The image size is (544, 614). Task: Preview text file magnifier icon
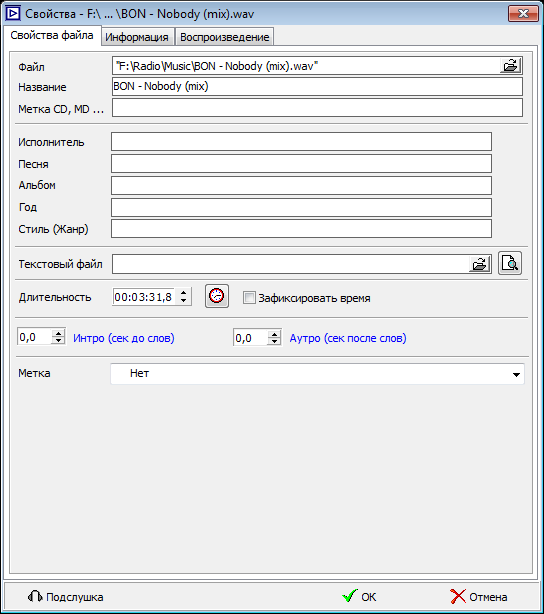[510, 263]
